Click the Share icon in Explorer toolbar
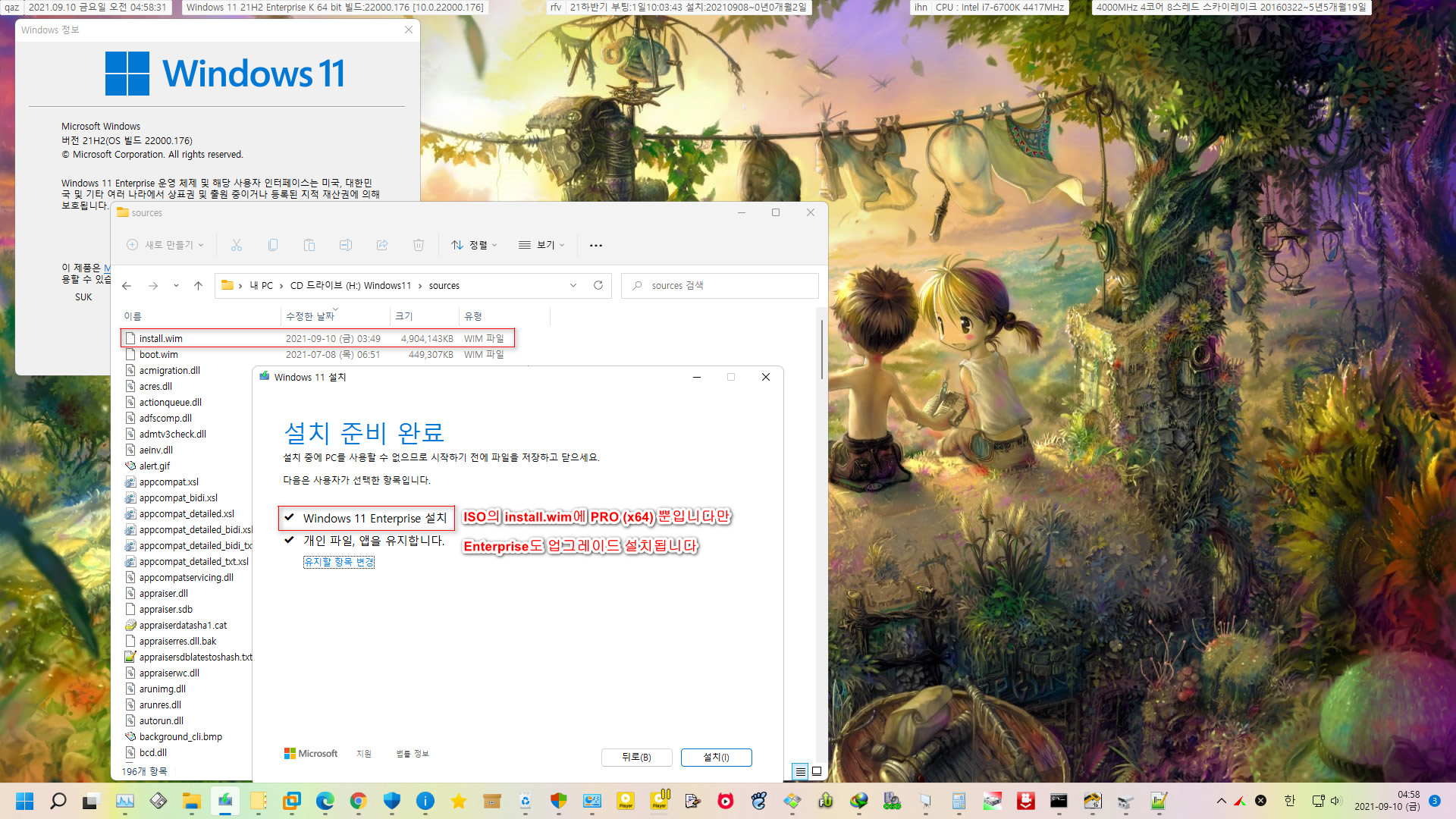 (x=382, y=245)
